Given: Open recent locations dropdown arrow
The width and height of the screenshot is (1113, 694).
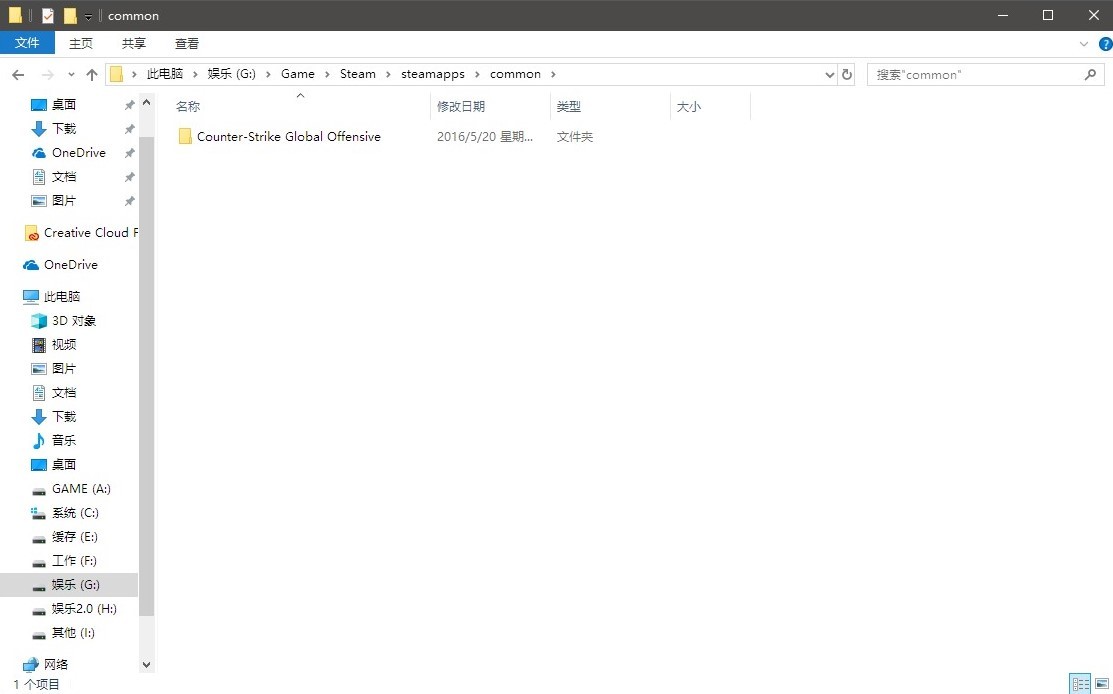Looking at the screenshot, I should click(71, 75).
